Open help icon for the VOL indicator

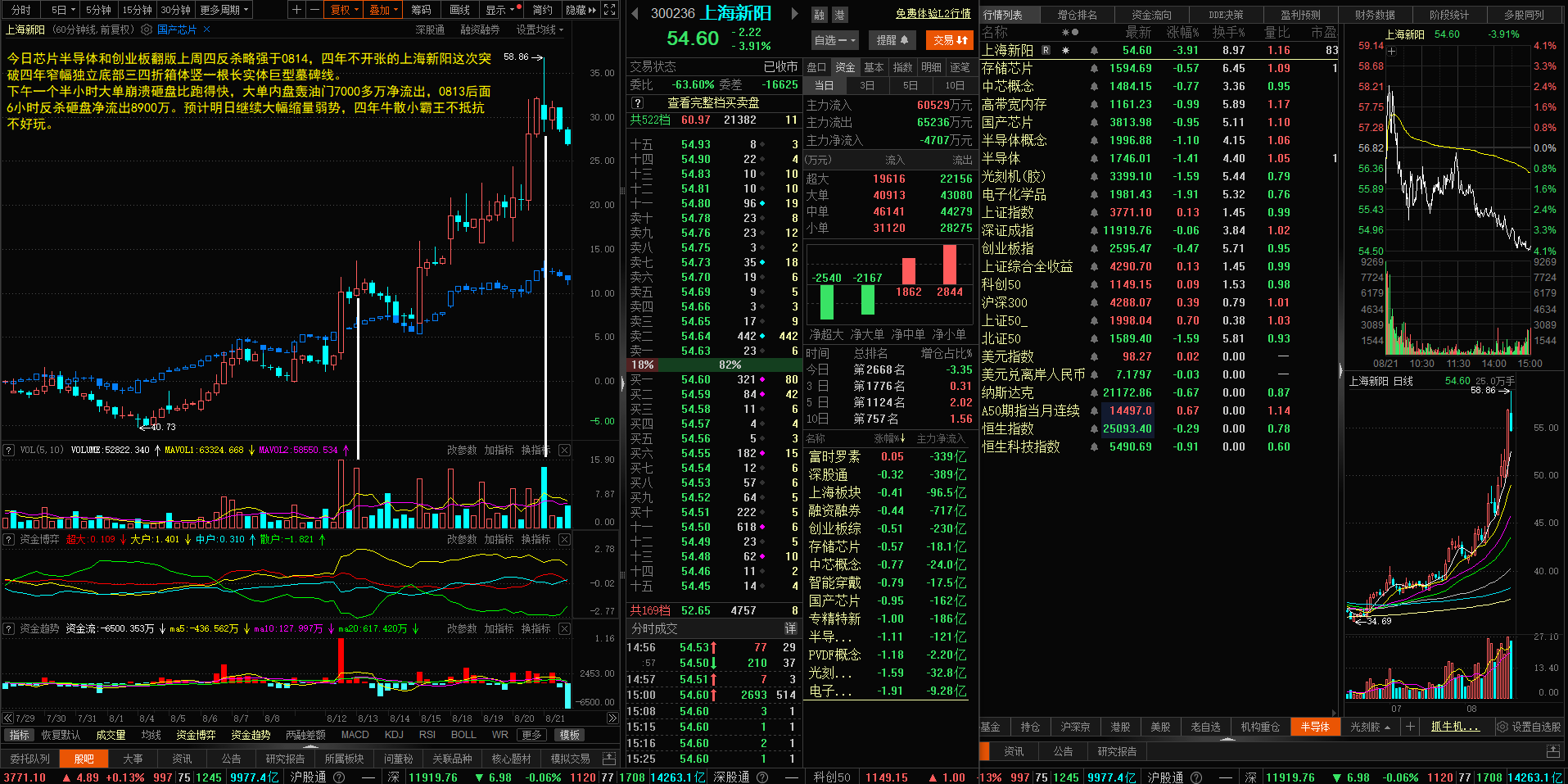8,450
